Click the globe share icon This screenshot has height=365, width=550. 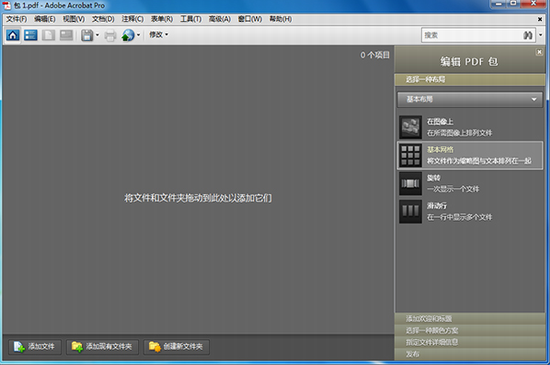tap(128, 35)
